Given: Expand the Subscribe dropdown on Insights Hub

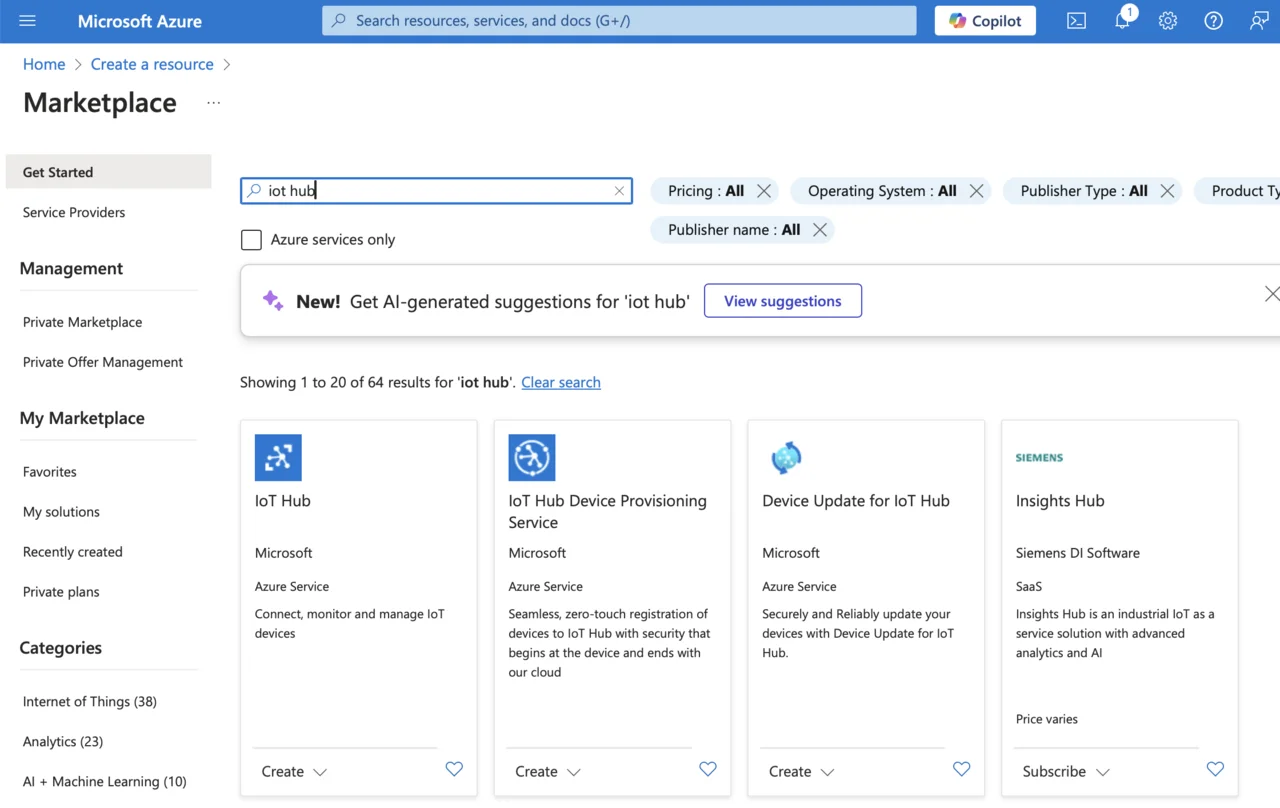Looking at the screenshot, I should 1066,772.
